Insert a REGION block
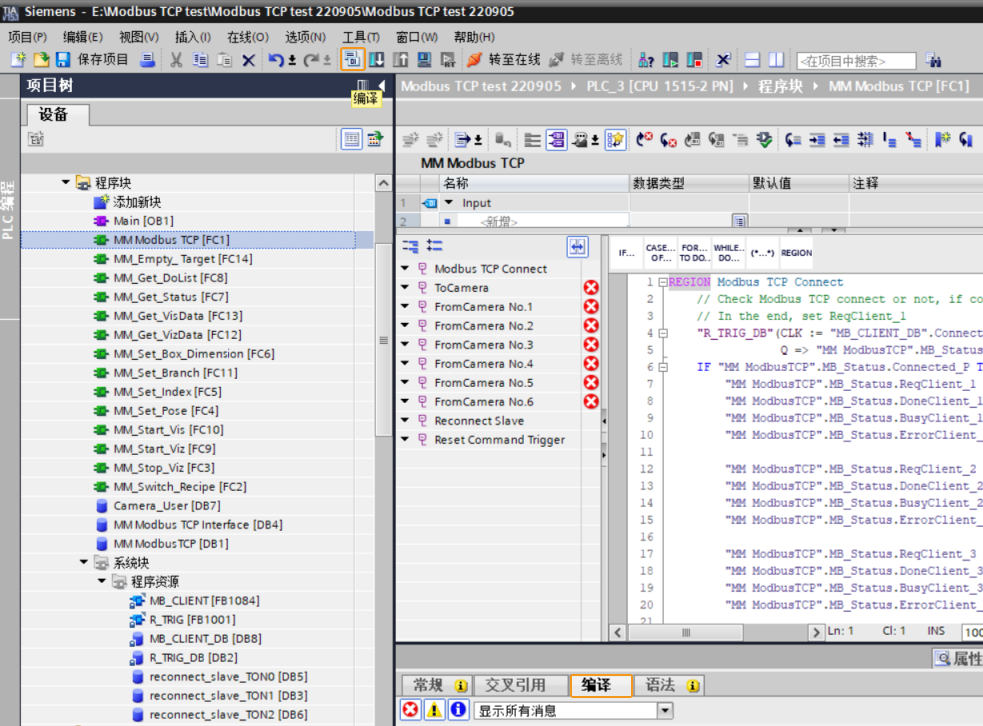 click(796, 252)
